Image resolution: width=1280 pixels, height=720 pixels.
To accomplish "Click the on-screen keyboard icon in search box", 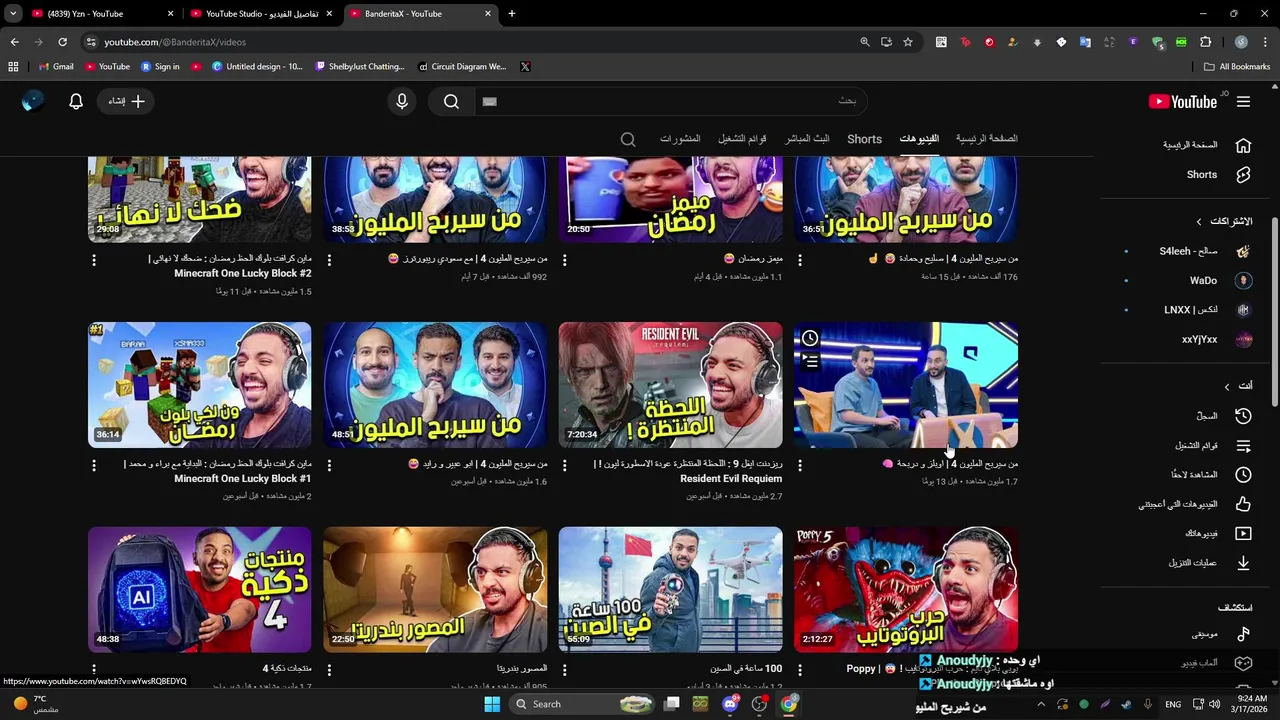I will point(489,101).
